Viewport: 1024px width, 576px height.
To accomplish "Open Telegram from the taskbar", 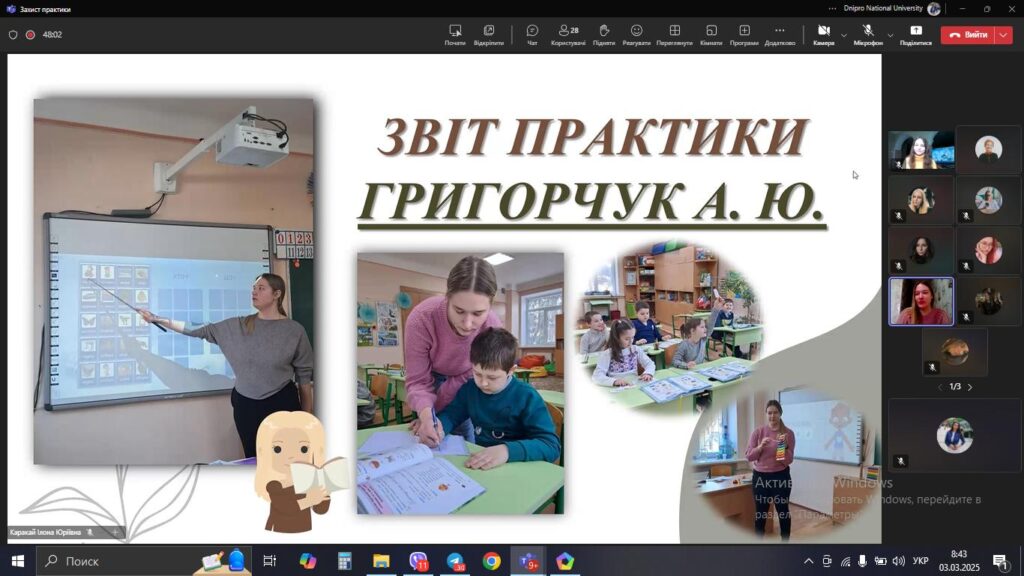I will click(x=455, y=561).
